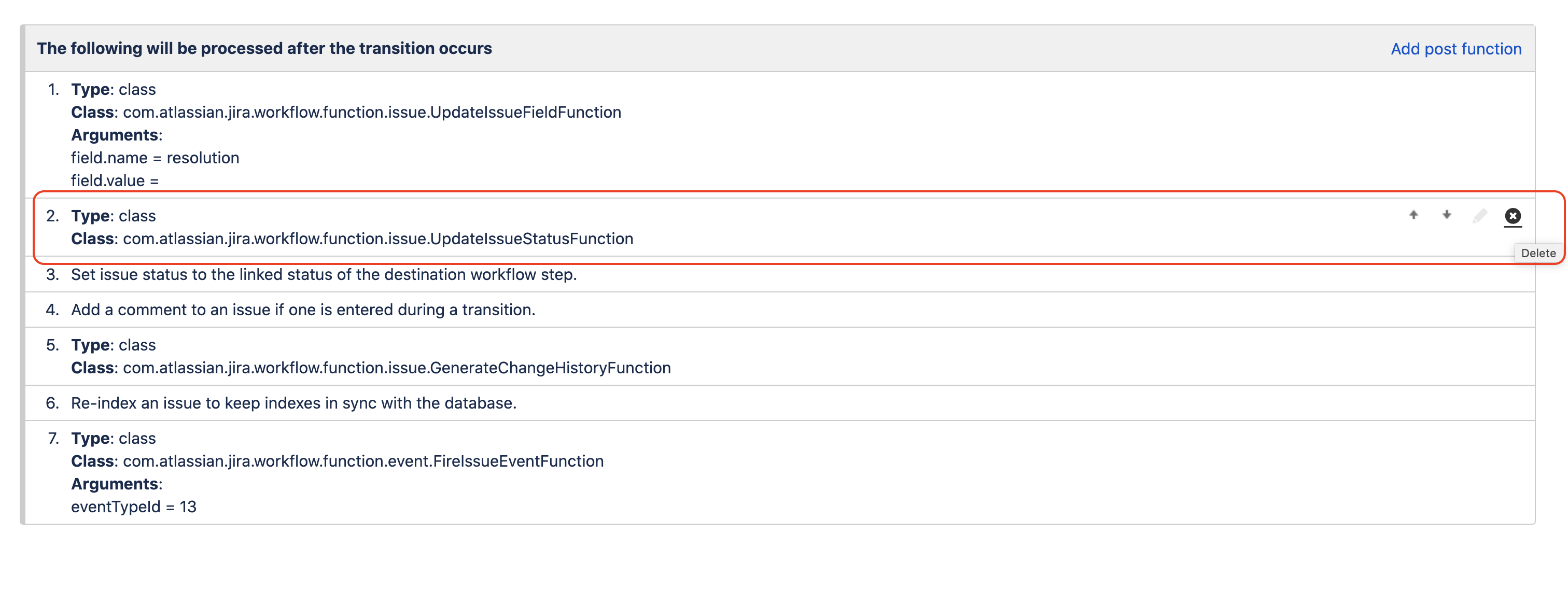Image resolution: width=1568 pixels, height=589 pixels.
Task: Click the Arguments label in post function 1
Action: pyautogui.click(x=116, y=135)
